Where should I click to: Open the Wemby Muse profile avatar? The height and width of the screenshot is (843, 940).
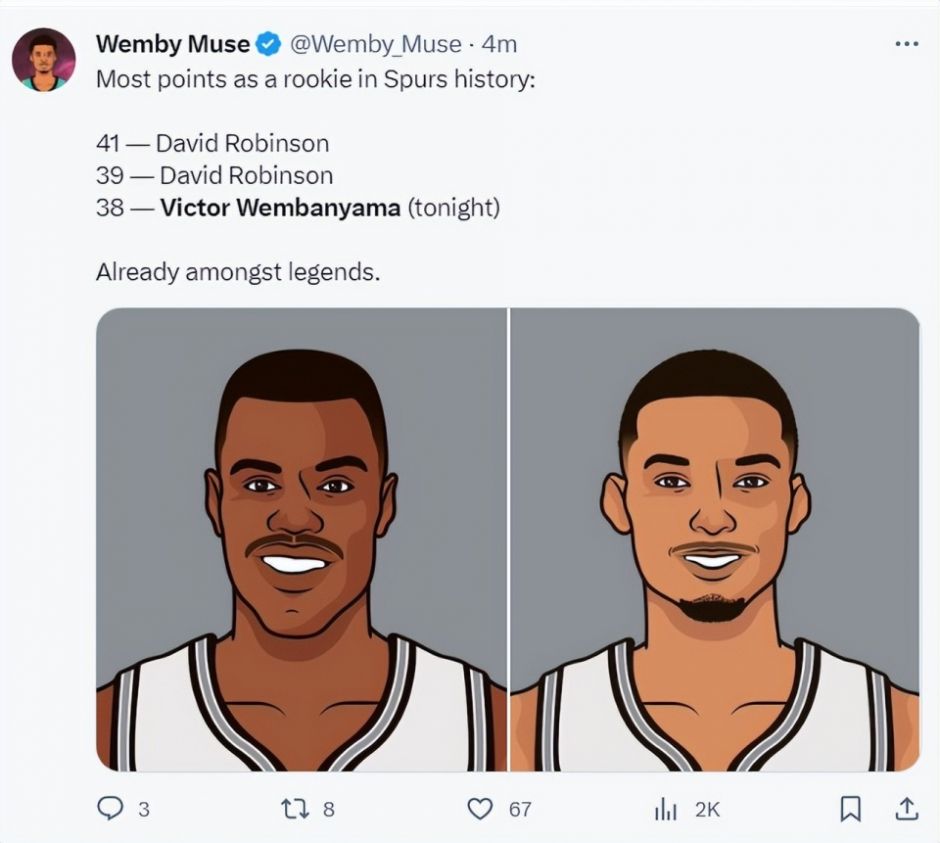click(43, 59)
